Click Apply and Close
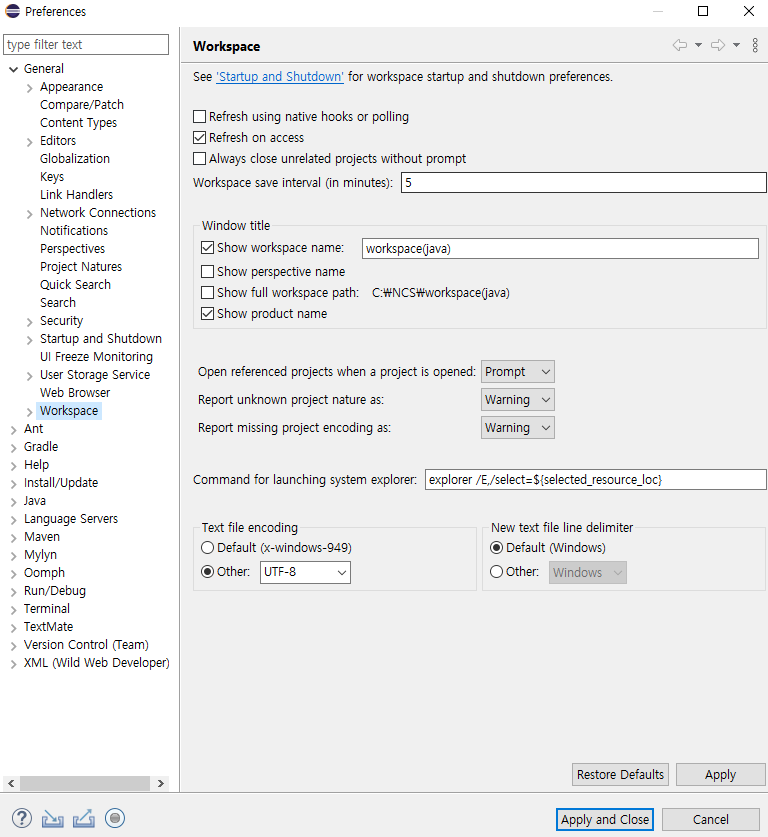 (x=605, y=819)
